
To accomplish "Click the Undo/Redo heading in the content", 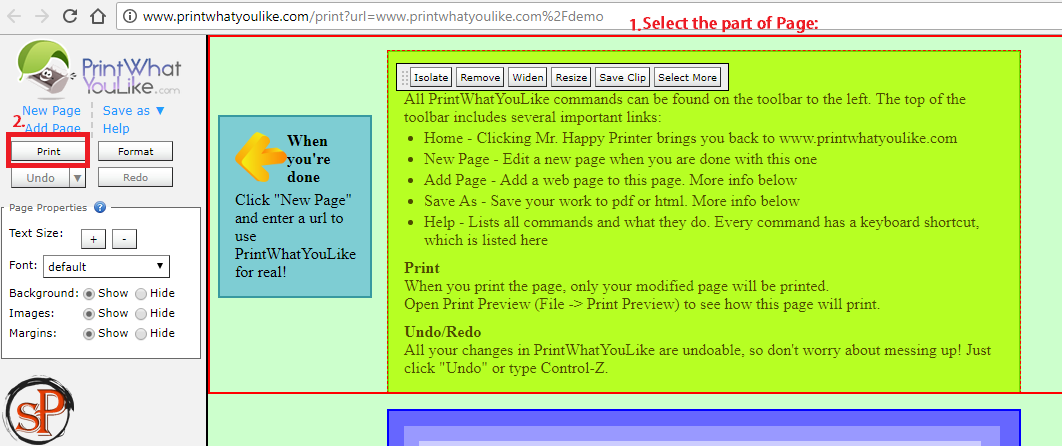I will pos(442,332).
